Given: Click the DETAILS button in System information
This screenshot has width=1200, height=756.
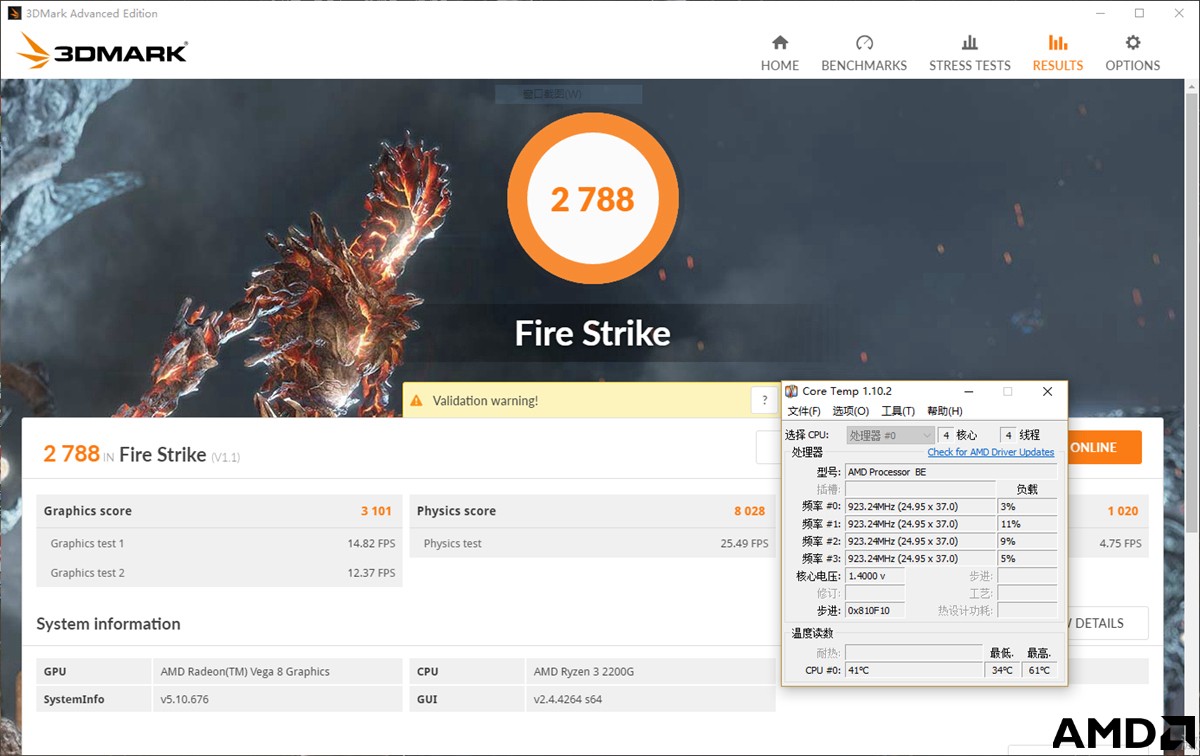Looking at the screenshot, I should point(1106,623).
